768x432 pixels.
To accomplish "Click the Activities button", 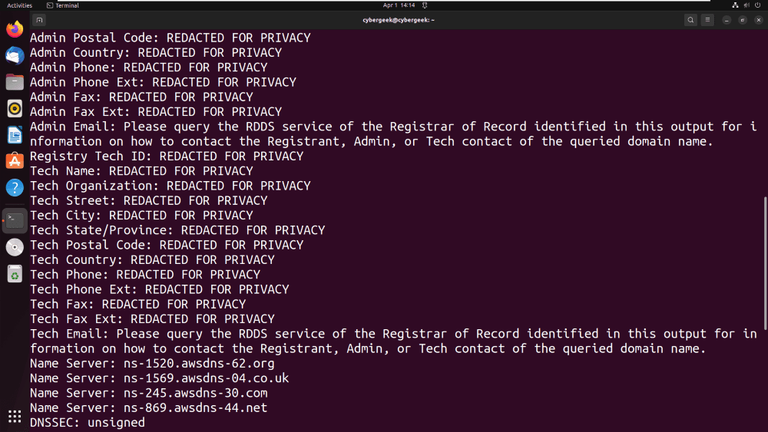I will pos(20,5).
